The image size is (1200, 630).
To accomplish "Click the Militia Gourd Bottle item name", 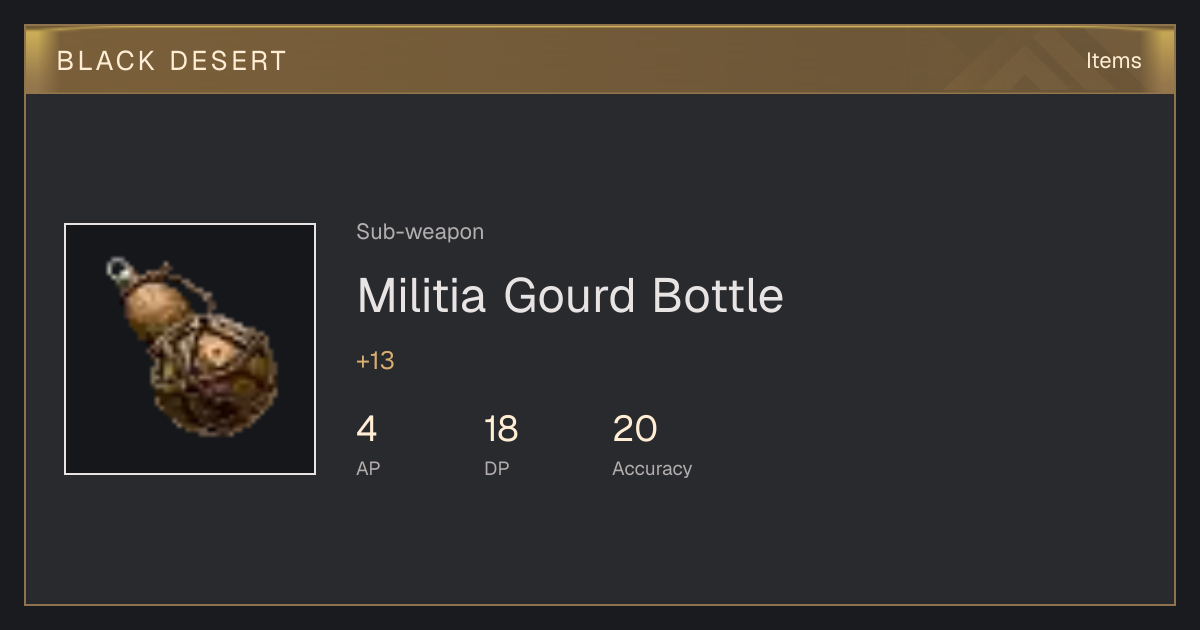I will coord(570,296).
